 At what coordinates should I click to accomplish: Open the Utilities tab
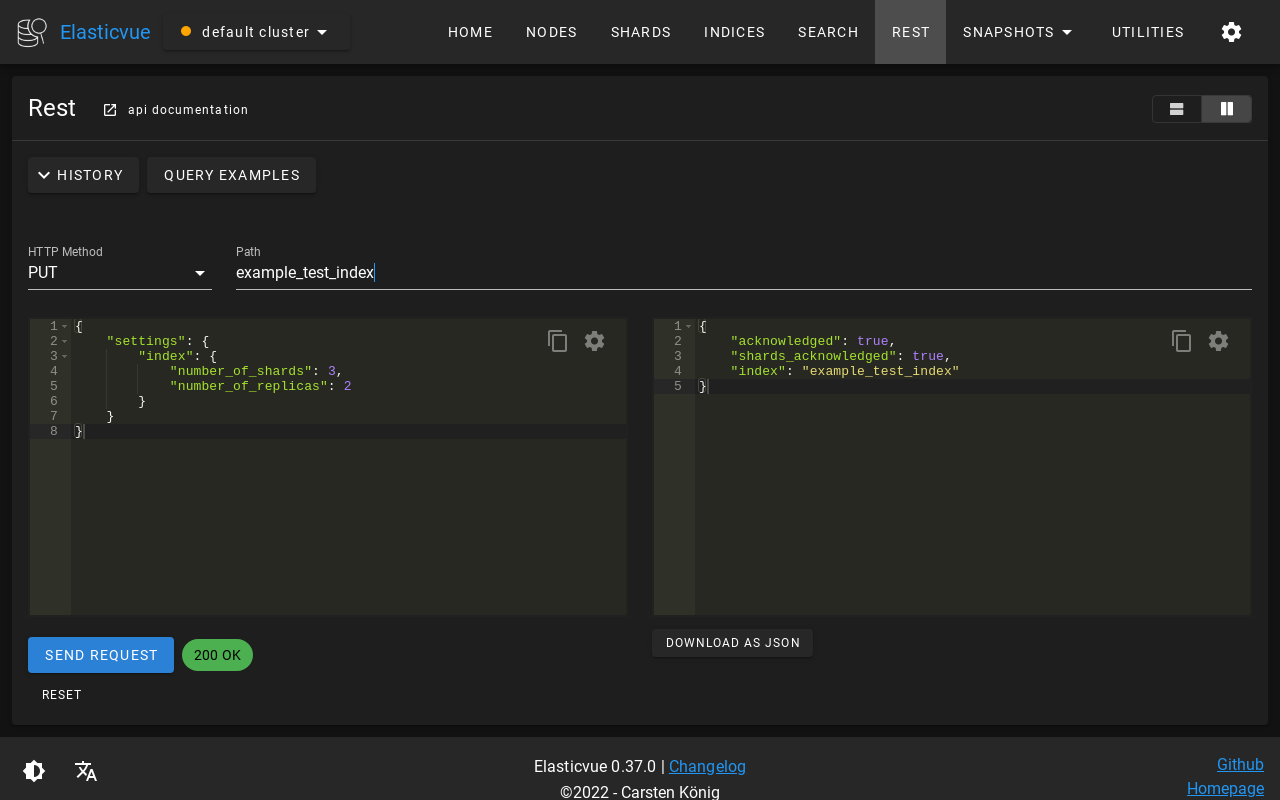coord(1148,32)
